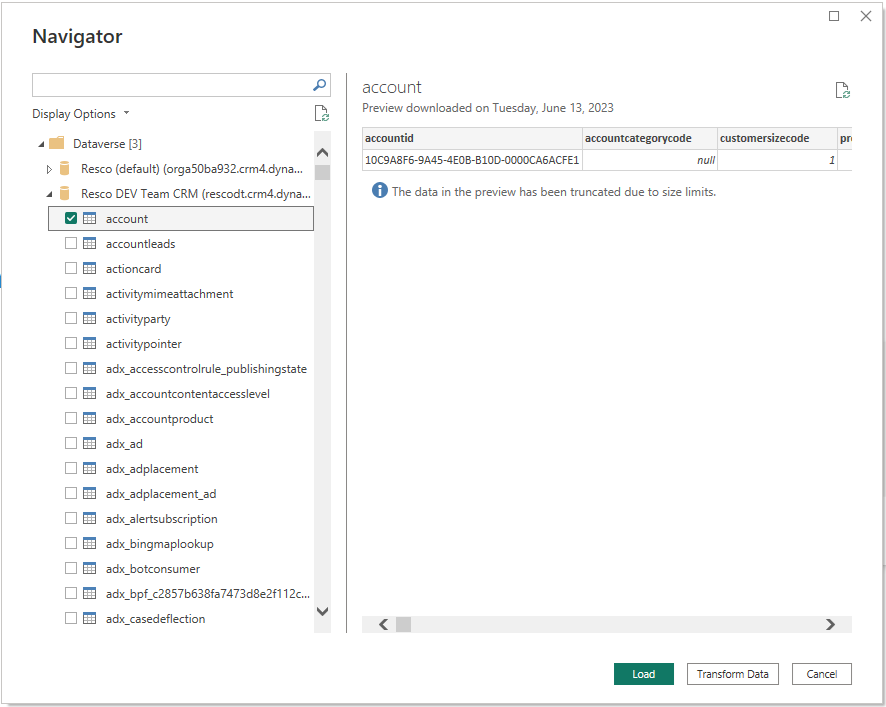886x707 pixels.
Task: Select the adx_bpf_c2857b638fa7473d8e2f112c table row
Action: pyautogui.click(x=181, y=593)
